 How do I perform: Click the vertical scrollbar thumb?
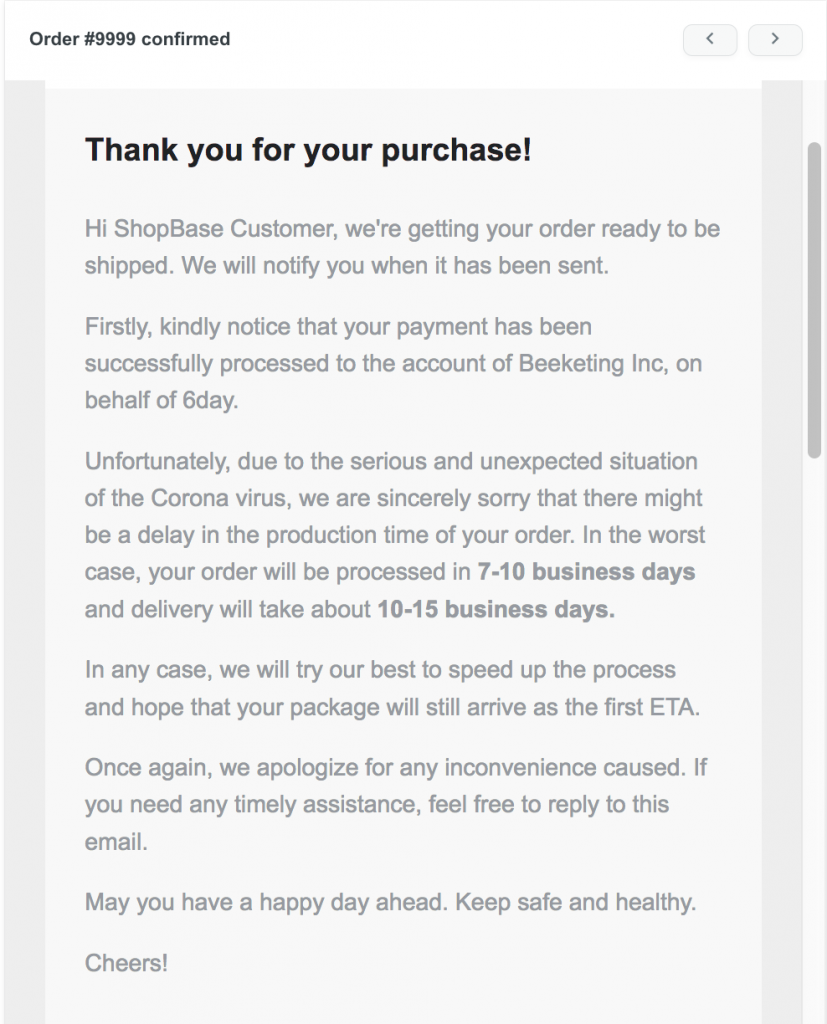click(814, 300)
